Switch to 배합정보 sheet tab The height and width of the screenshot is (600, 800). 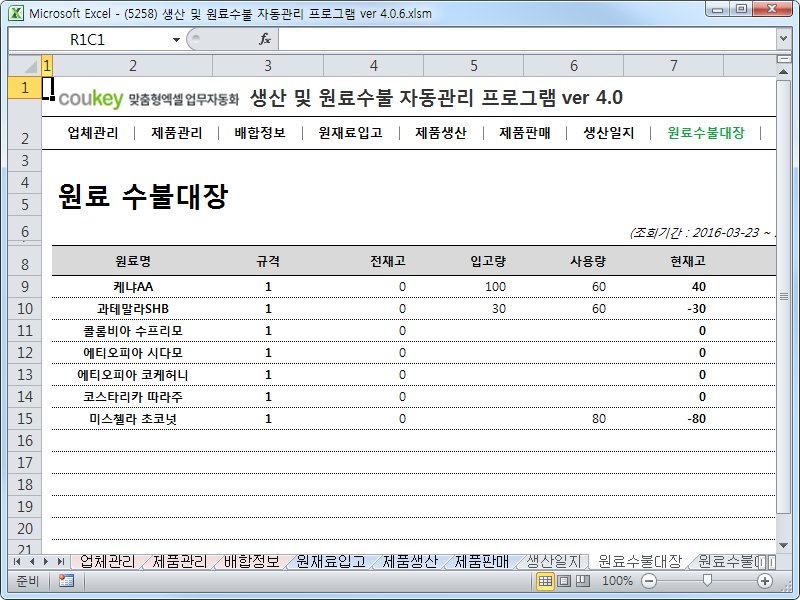[252, 562]
